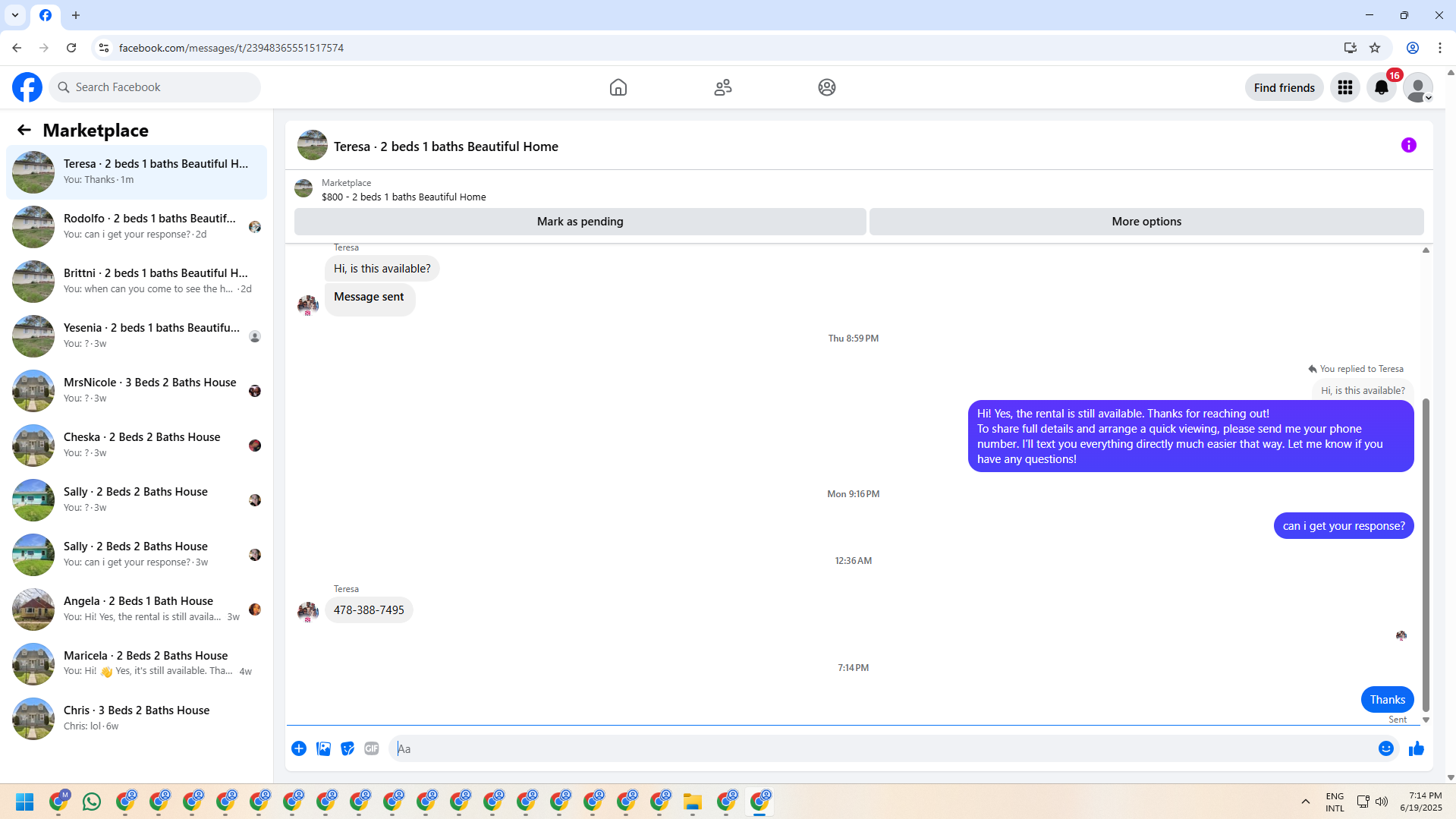Open volume control in system tray
The height and width of the screenshot is (819, 1456).
pyautogui.click(x=1382, y=802)
